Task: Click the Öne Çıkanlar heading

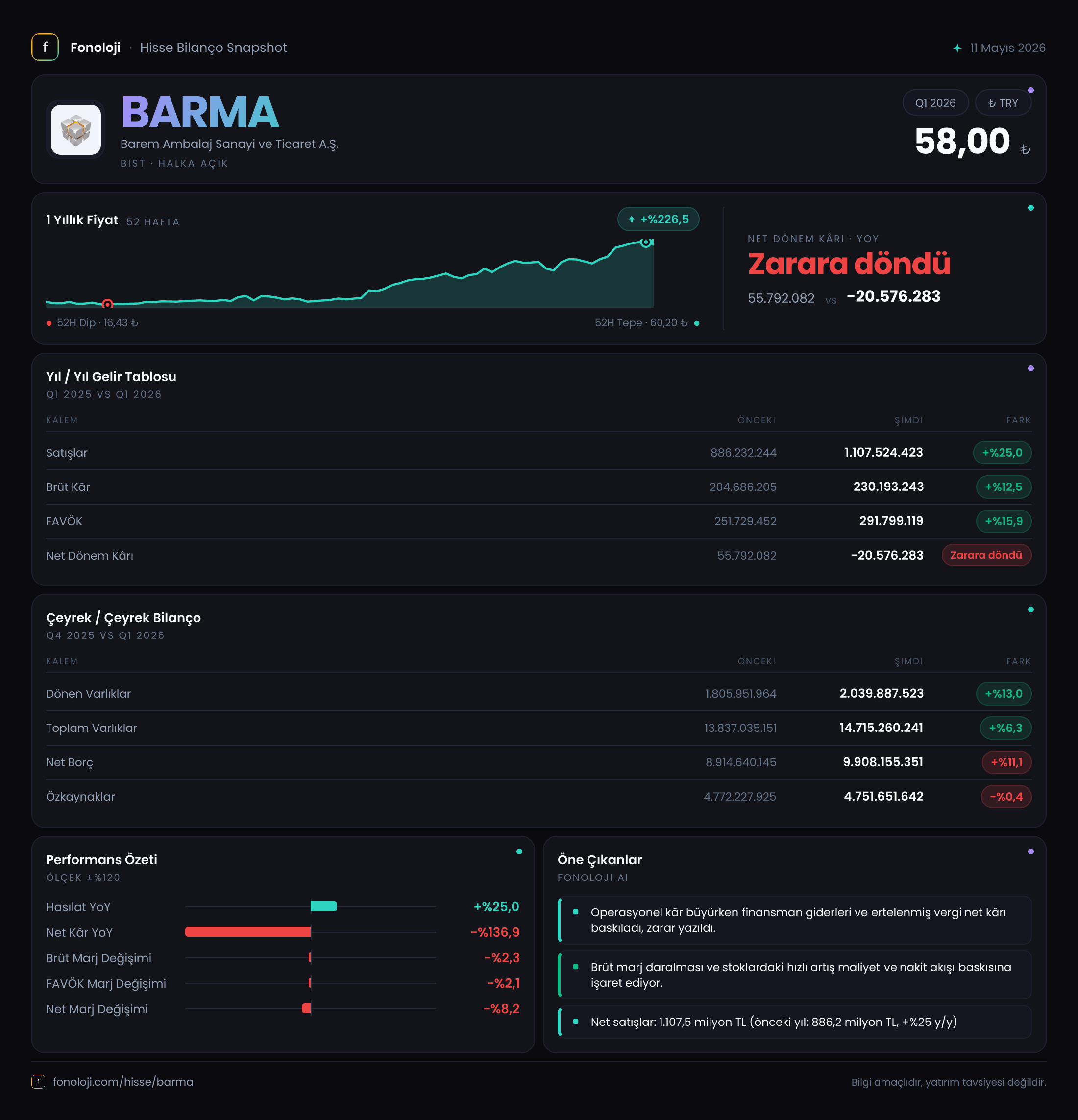Action: click(x=600, y=860)
